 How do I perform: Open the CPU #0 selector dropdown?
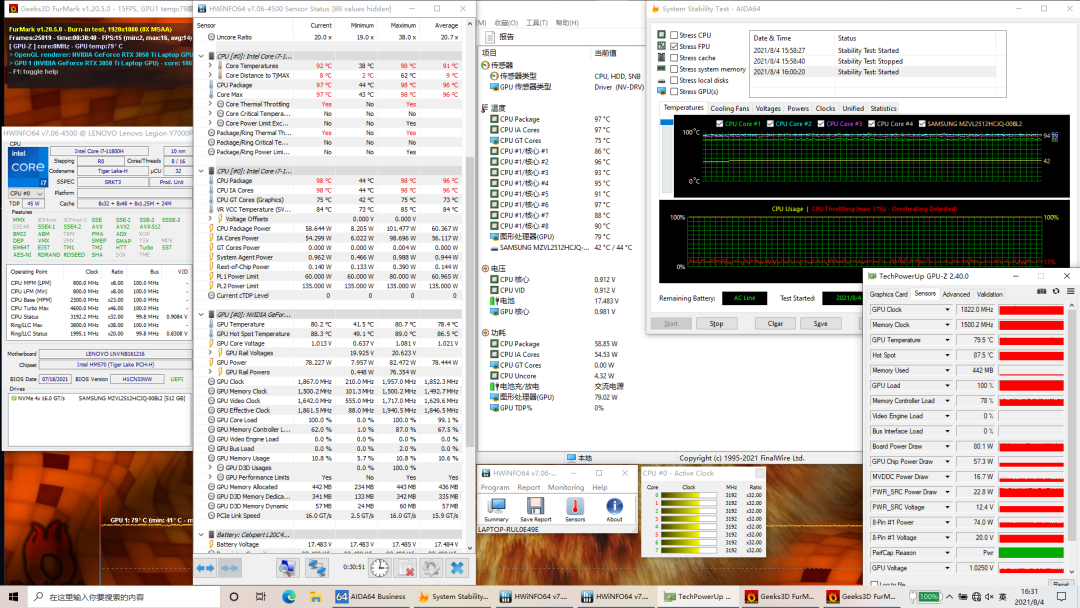pos(40,193)
